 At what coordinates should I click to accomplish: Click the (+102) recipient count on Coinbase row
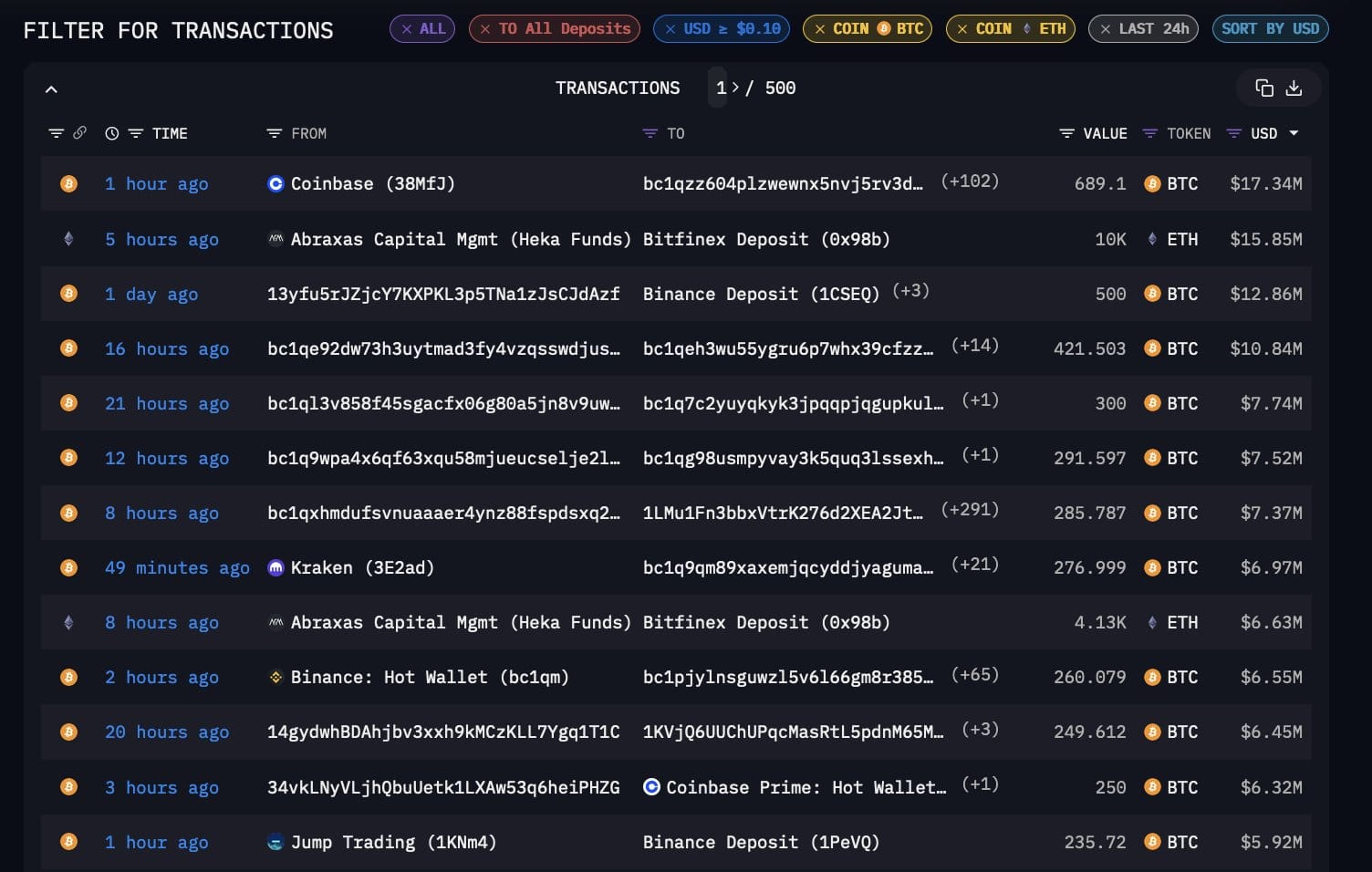(970, 182)
